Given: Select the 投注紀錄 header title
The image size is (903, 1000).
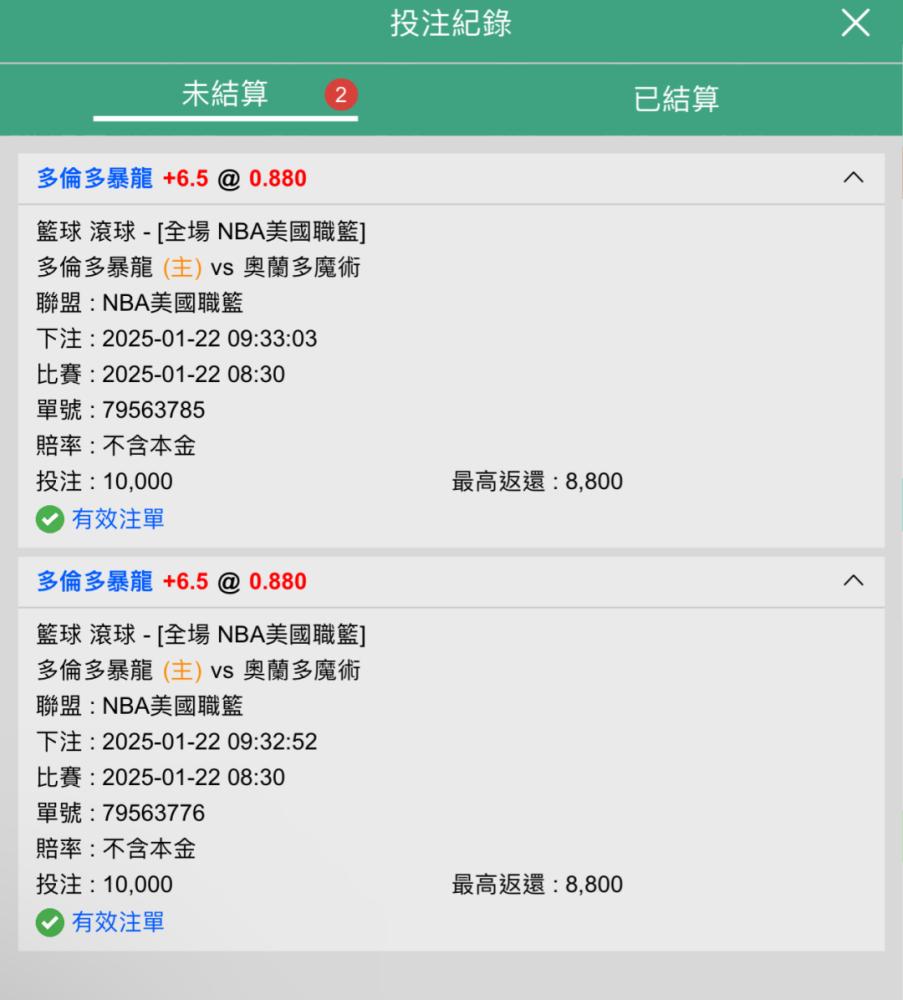Looking at the screenshot, I should pyautogui.click(x=451, y=24).
